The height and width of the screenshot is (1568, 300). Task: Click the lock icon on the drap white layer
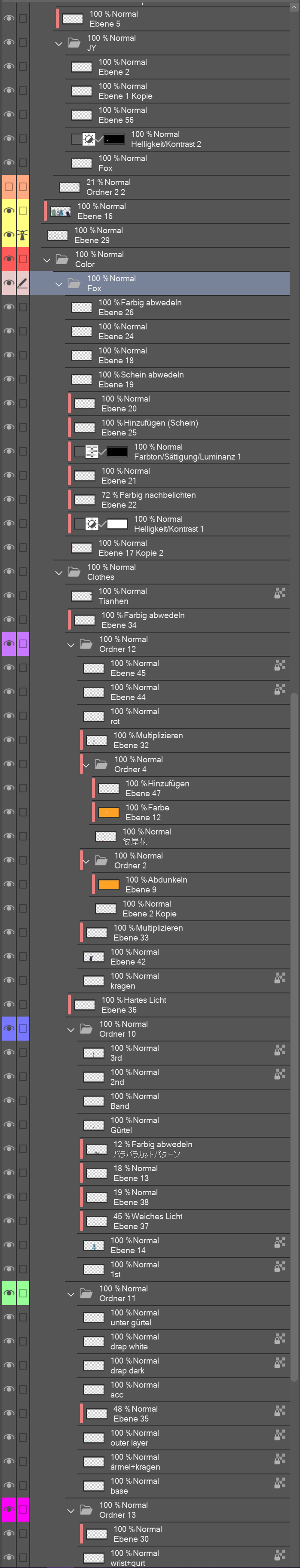(x=280, y=1339)
